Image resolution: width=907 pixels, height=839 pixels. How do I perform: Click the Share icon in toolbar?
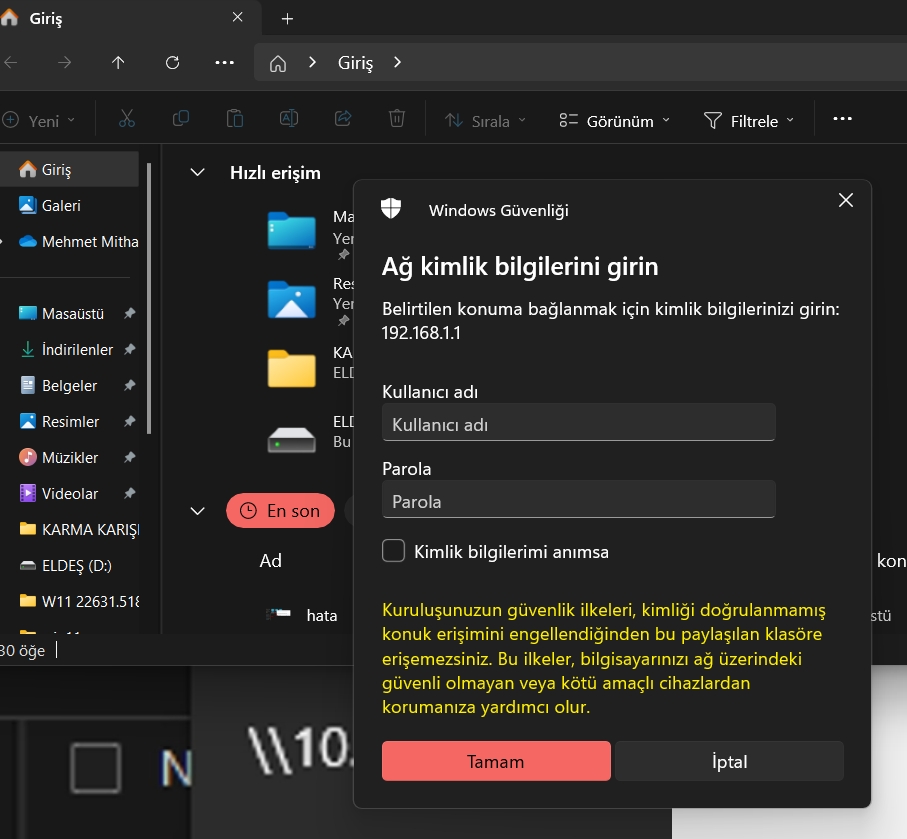(343, 119)
